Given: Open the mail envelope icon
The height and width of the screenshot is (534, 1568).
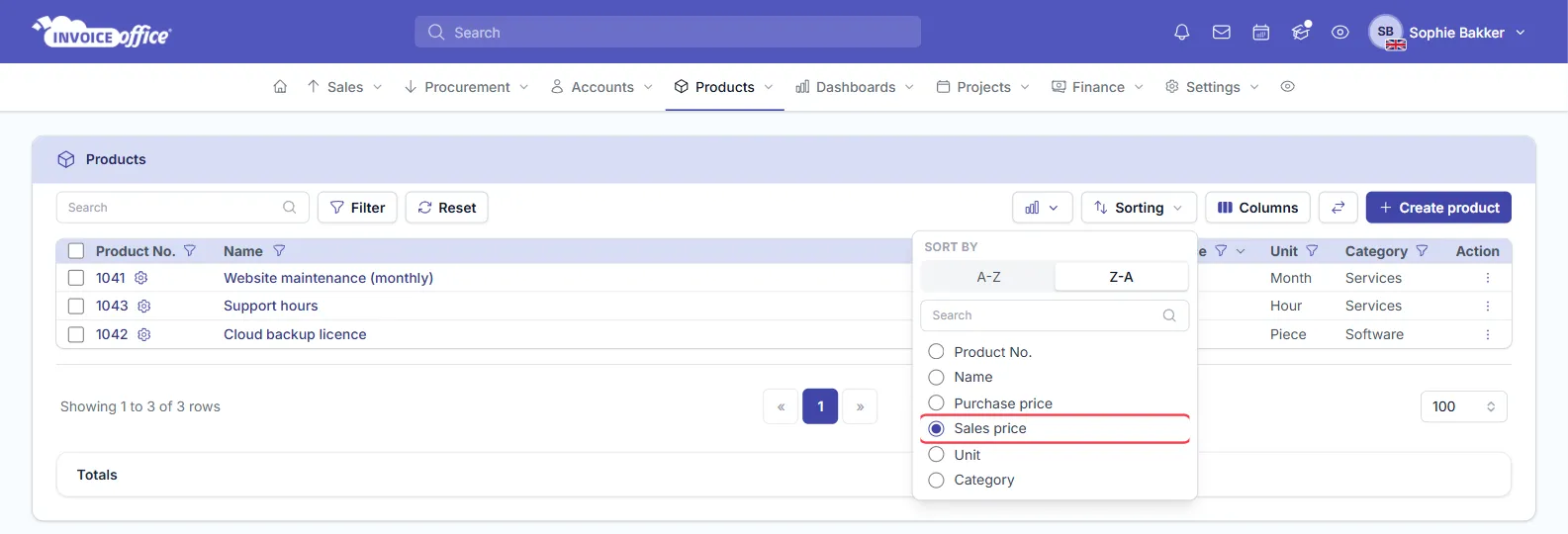Looking at the screenshot, I should coord(1222,33).
